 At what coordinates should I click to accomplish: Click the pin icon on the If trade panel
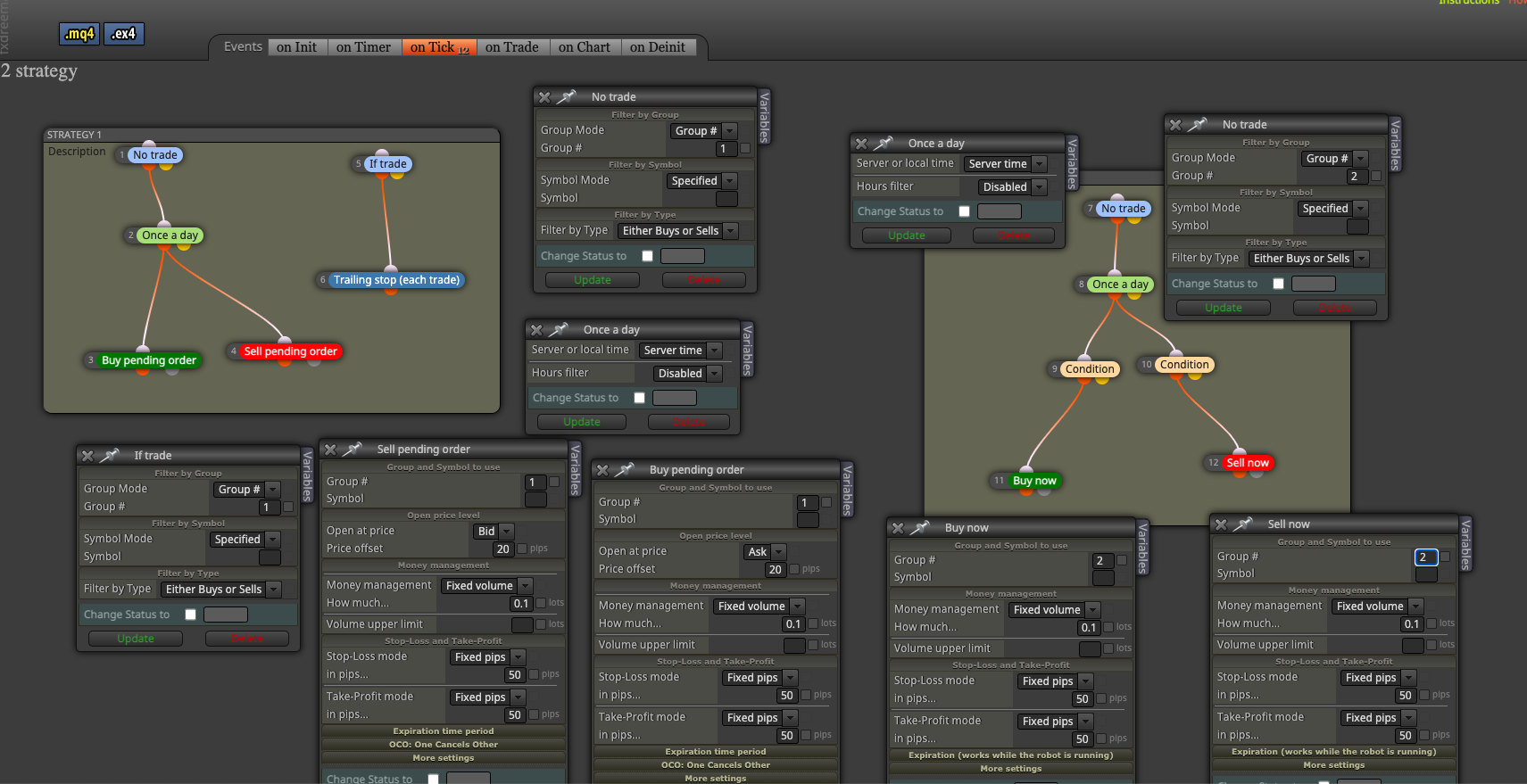click(110, 456)
